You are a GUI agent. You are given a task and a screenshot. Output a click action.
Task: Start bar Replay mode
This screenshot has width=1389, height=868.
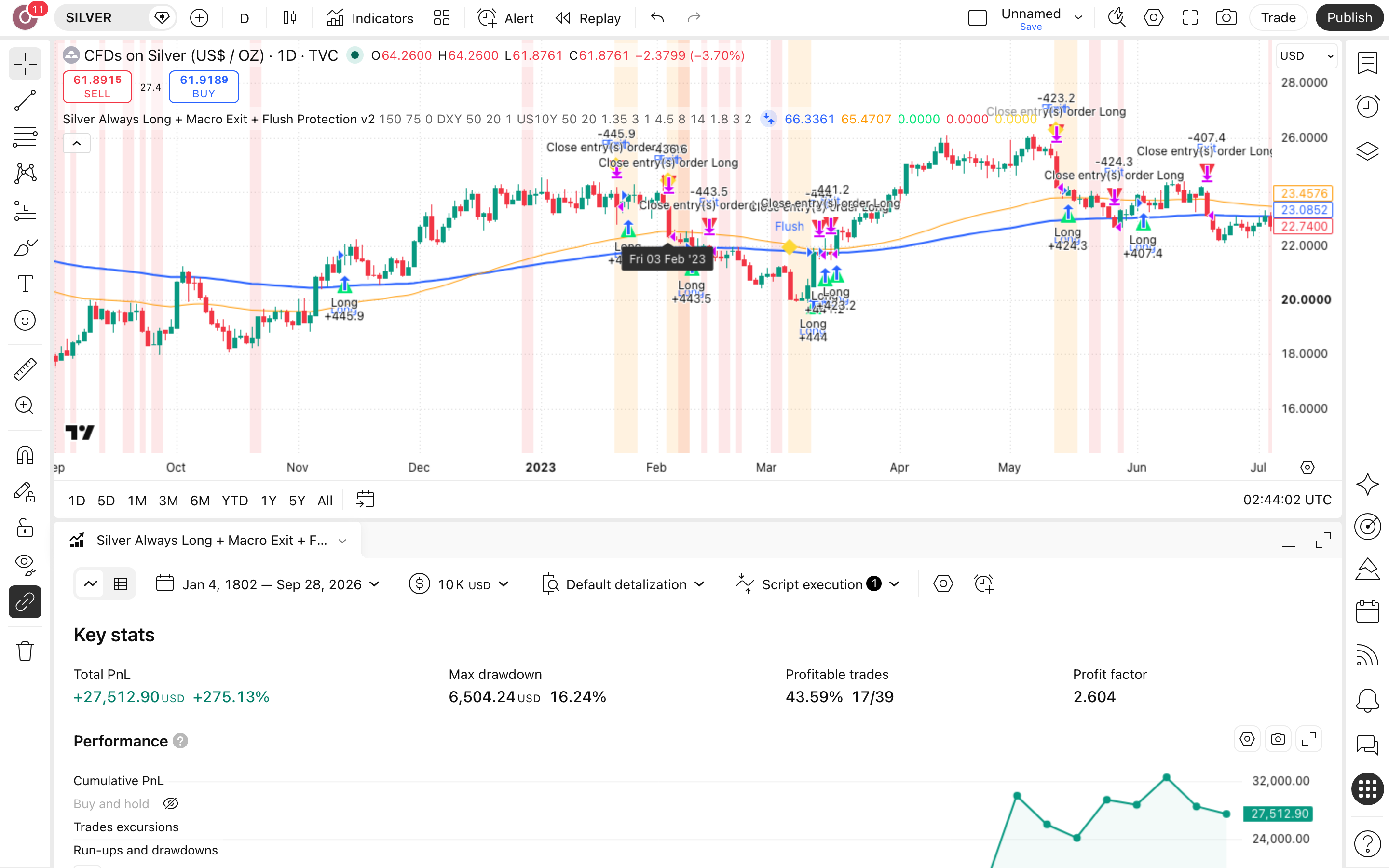(x=588, y=18)
